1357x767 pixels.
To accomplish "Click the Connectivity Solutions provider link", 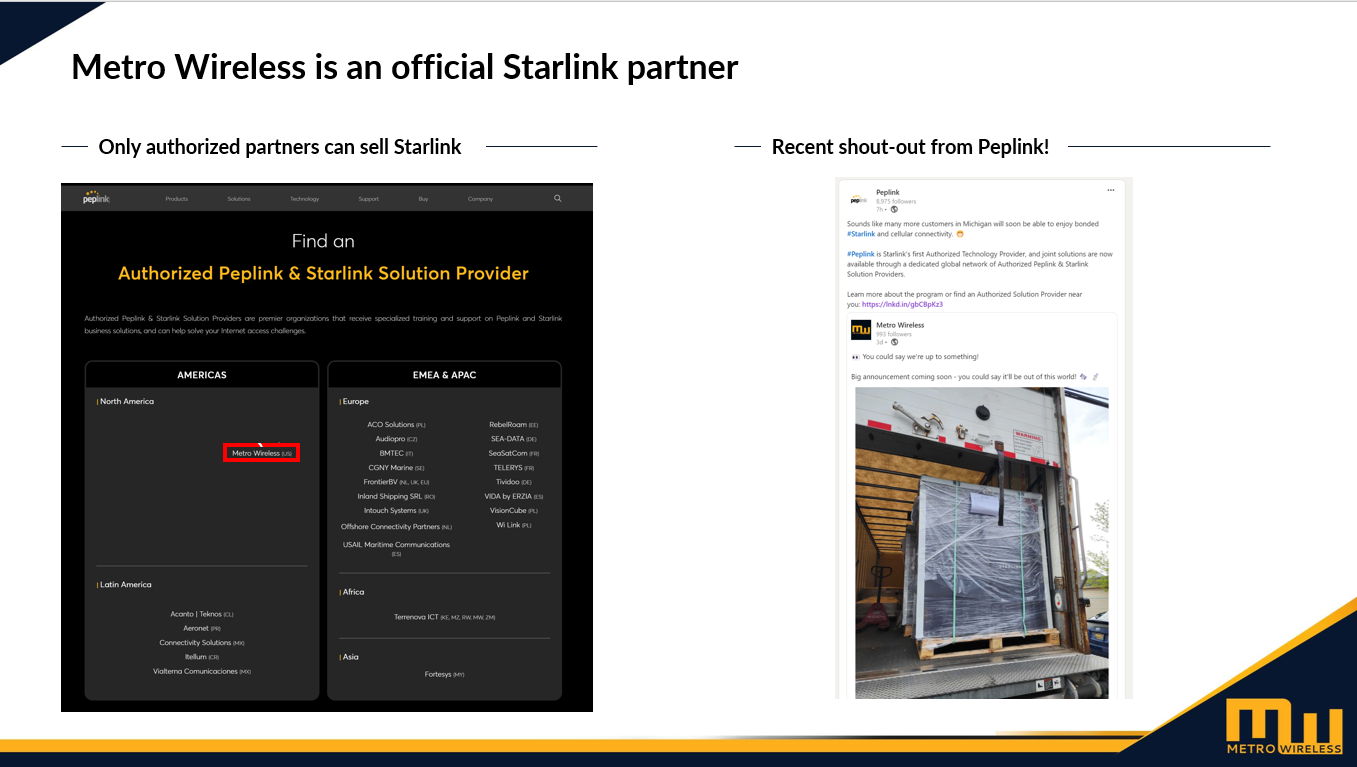I will (202, 643).
